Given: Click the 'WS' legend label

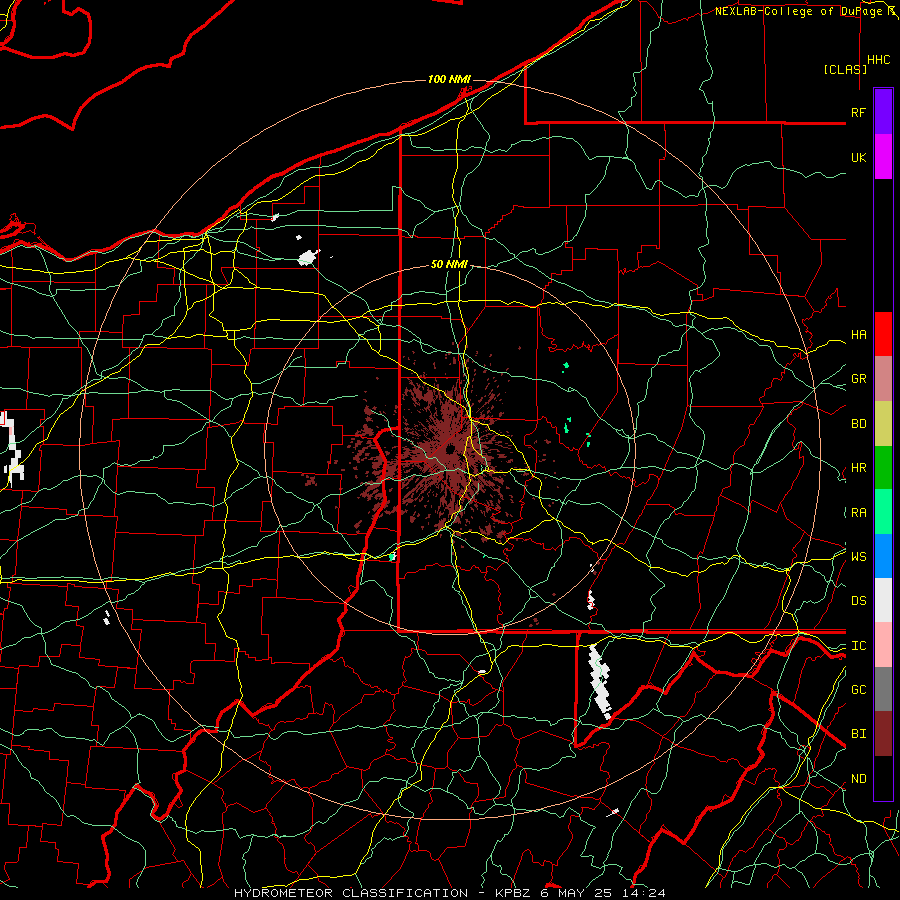Looking at the screenshot, I should coord(858,557).
